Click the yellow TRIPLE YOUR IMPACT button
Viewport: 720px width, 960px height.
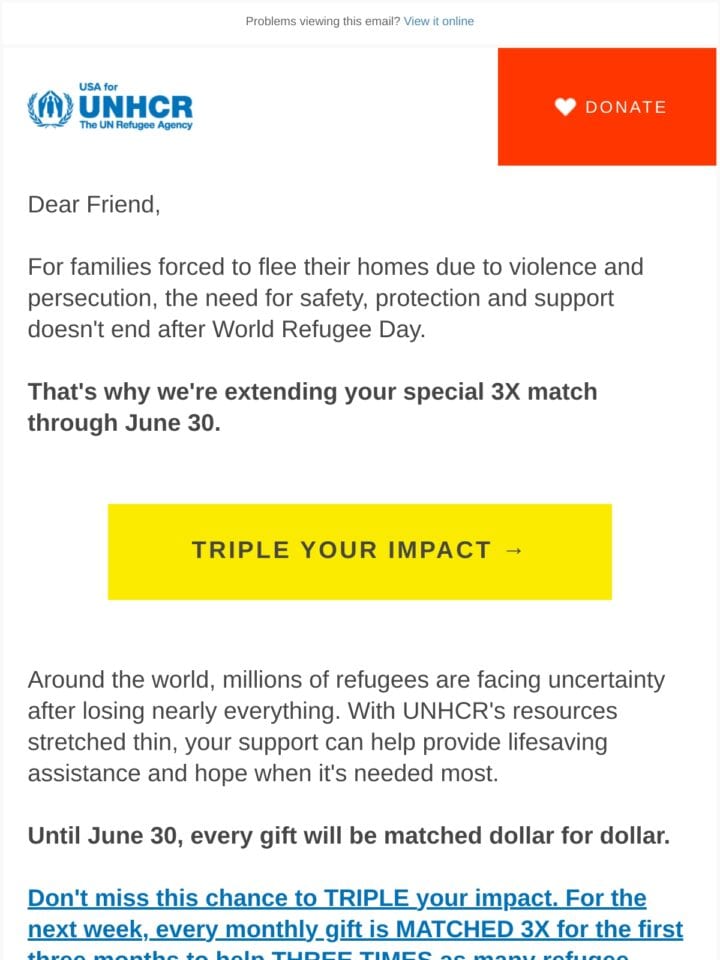(359, 552)
